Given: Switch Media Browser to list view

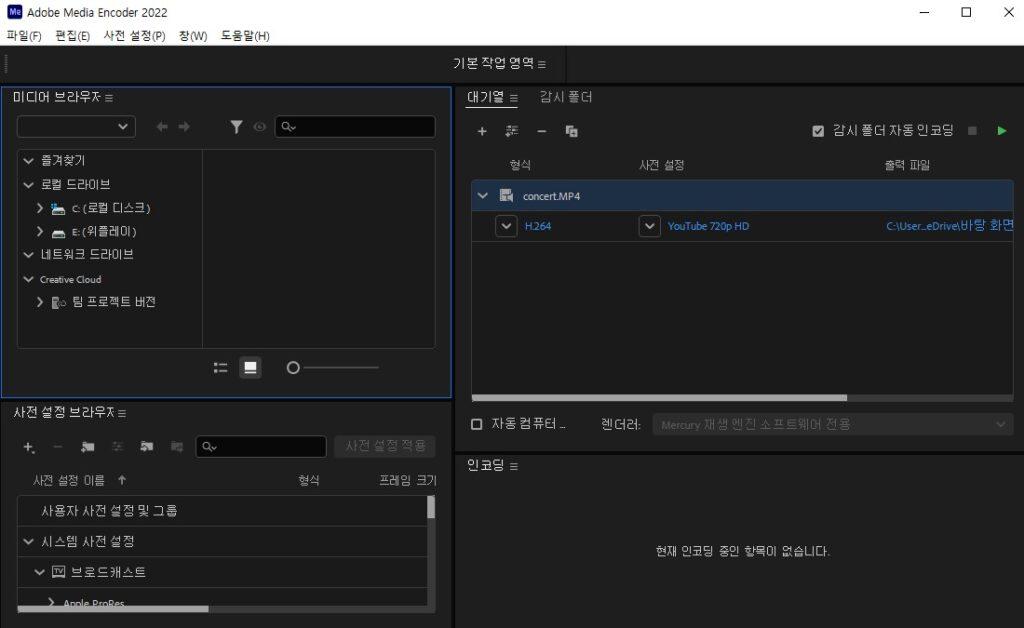Looking at the screenshot, I should tap(221, 368).
